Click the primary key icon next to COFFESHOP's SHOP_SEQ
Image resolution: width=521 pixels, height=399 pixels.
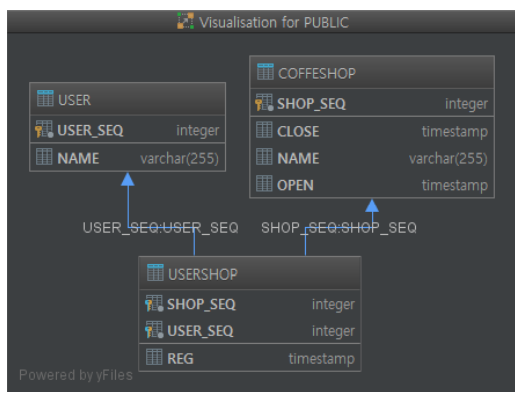[264, 102]
